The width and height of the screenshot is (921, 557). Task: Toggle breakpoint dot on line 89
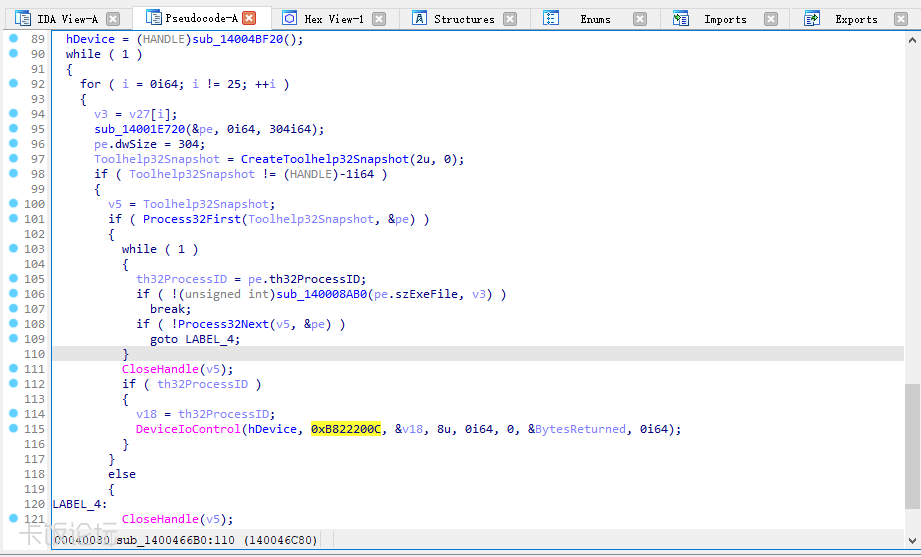point(13,38)
